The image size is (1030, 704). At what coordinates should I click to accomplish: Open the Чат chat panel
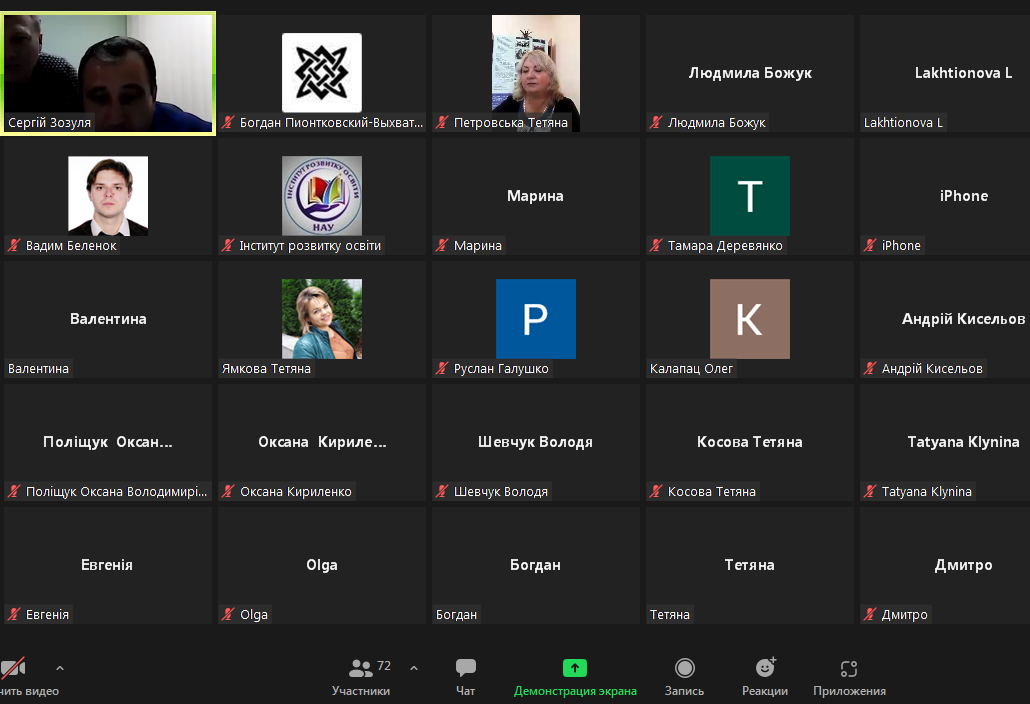pyautogui.click(x=465, y=675)
